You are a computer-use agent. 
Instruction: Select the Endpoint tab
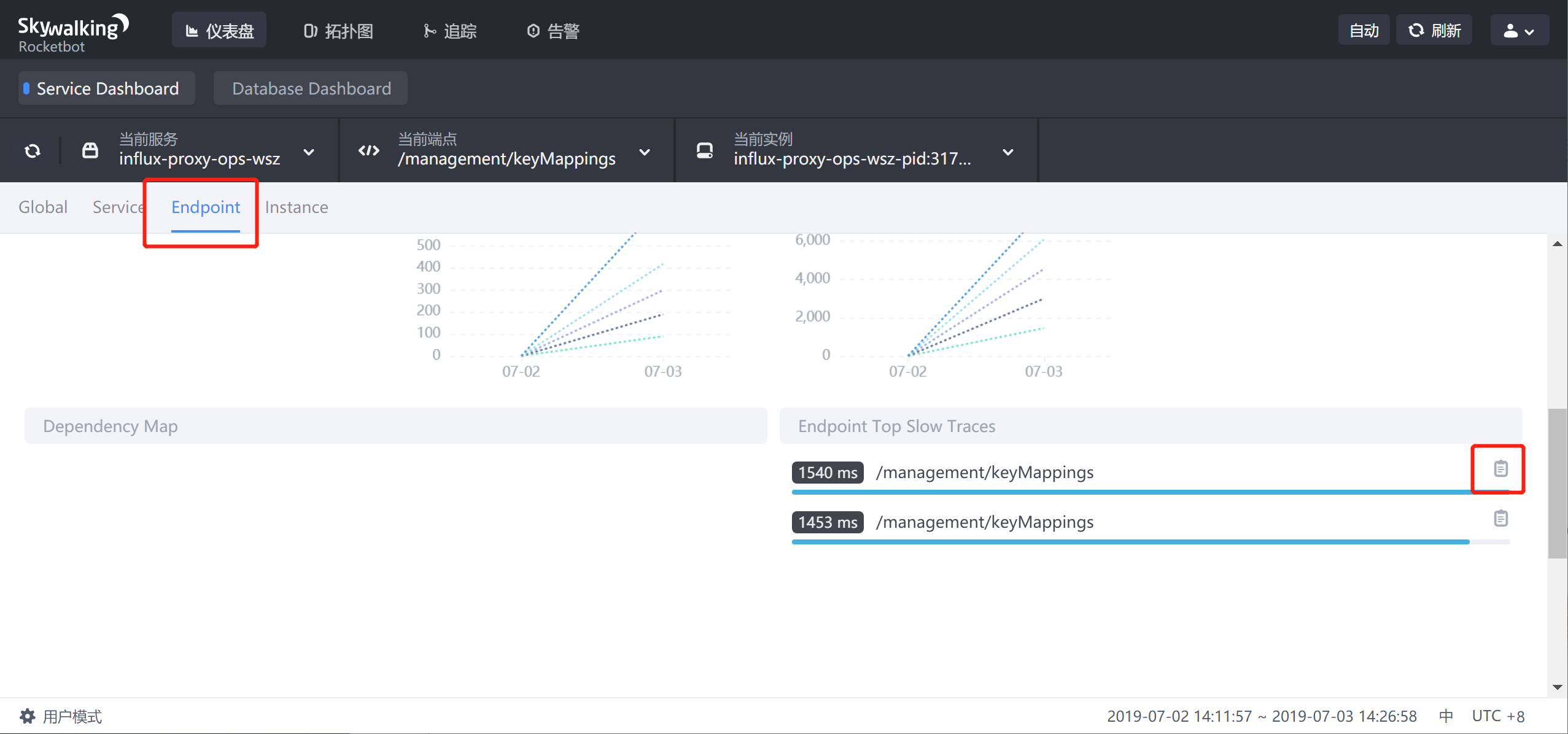[206, 207]
